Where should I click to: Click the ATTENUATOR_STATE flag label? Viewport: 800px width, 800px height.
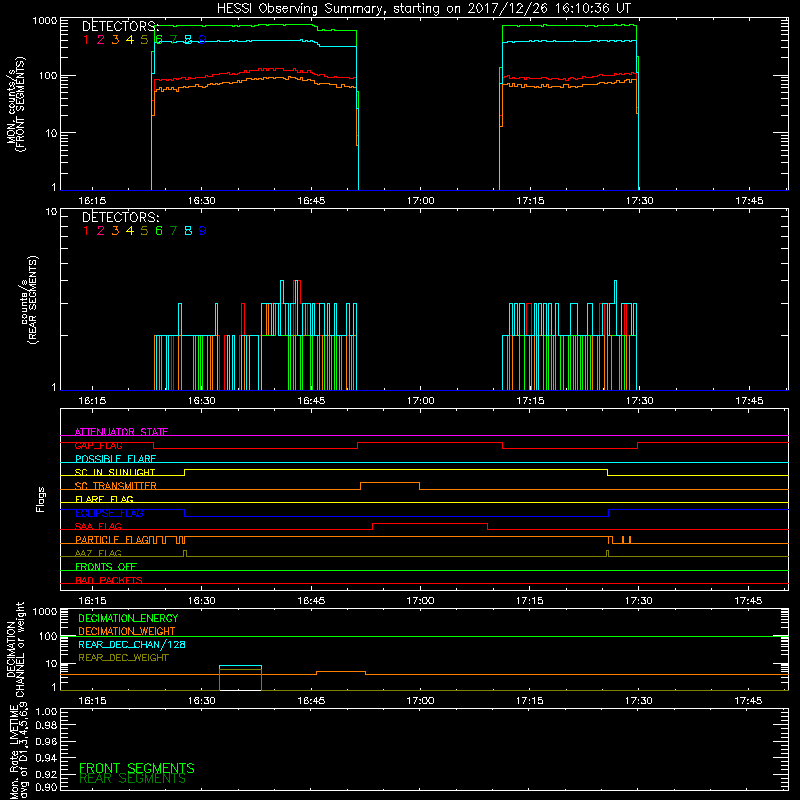(121, 432)
